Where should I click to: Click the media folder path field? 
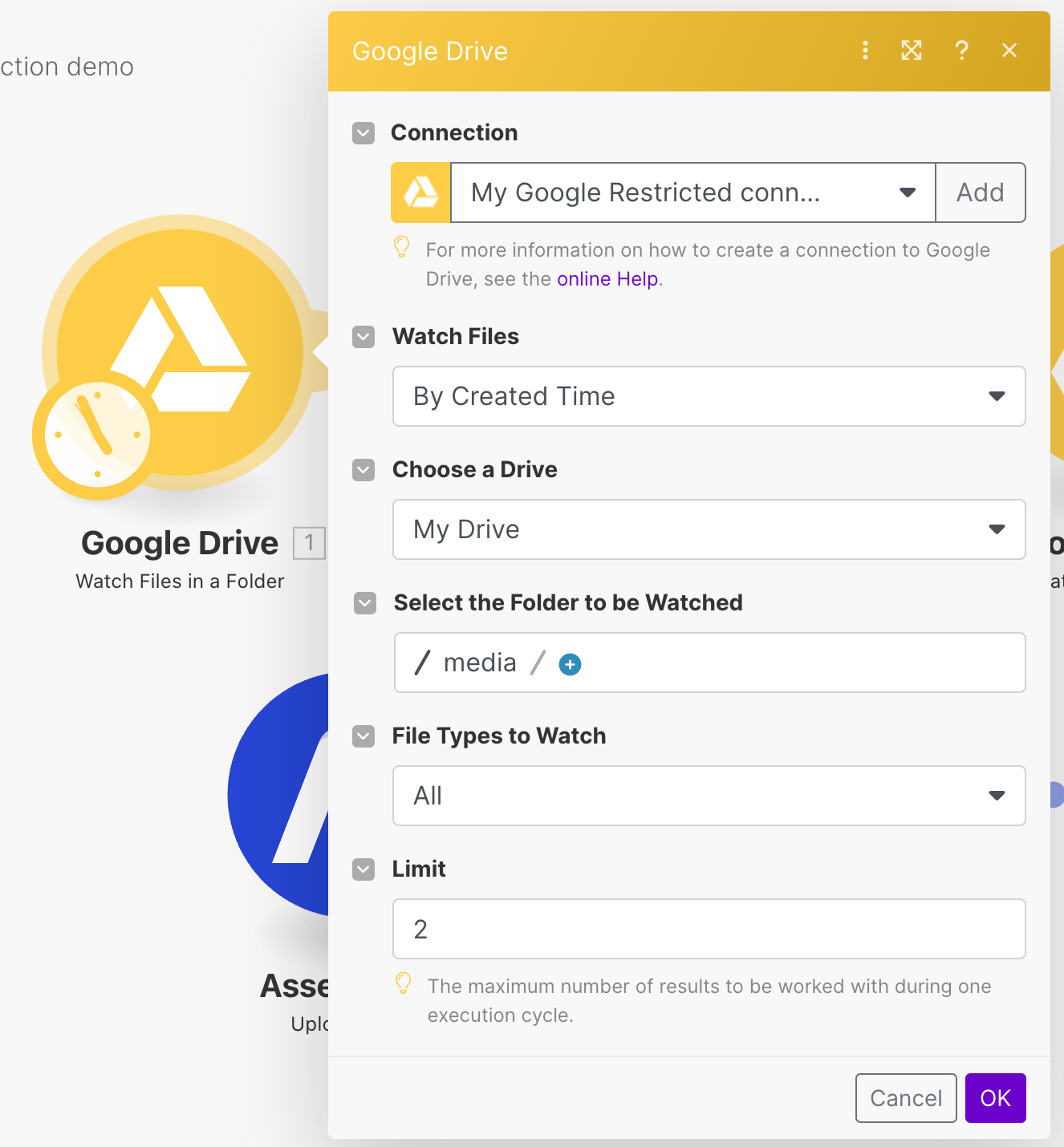(x=710, y=663)
